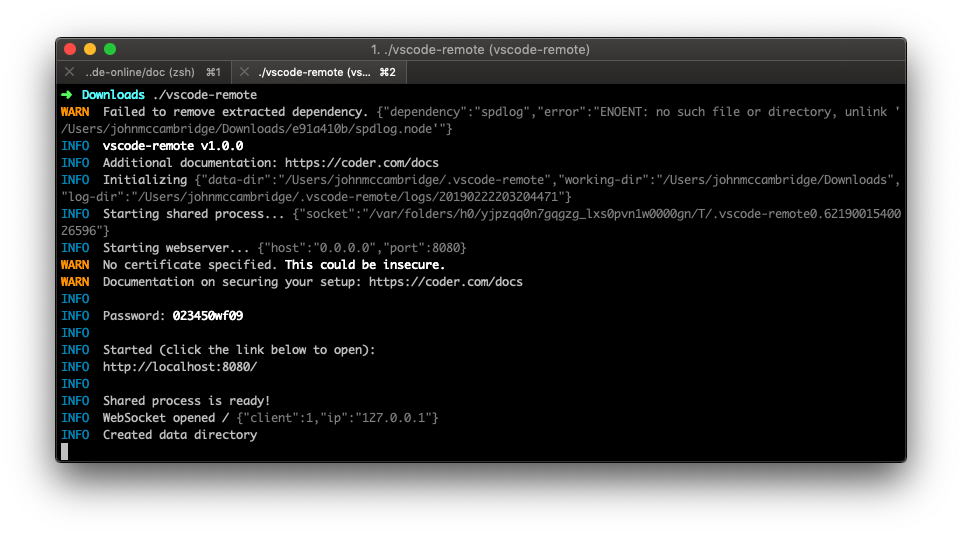Click the password text 023450wf09
This screenshot has width=962, height=536.
coord(208,316)
